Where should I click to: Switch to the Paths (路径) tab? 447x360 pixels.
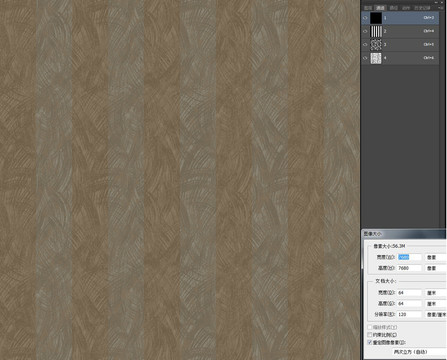[x=394, y=8]
